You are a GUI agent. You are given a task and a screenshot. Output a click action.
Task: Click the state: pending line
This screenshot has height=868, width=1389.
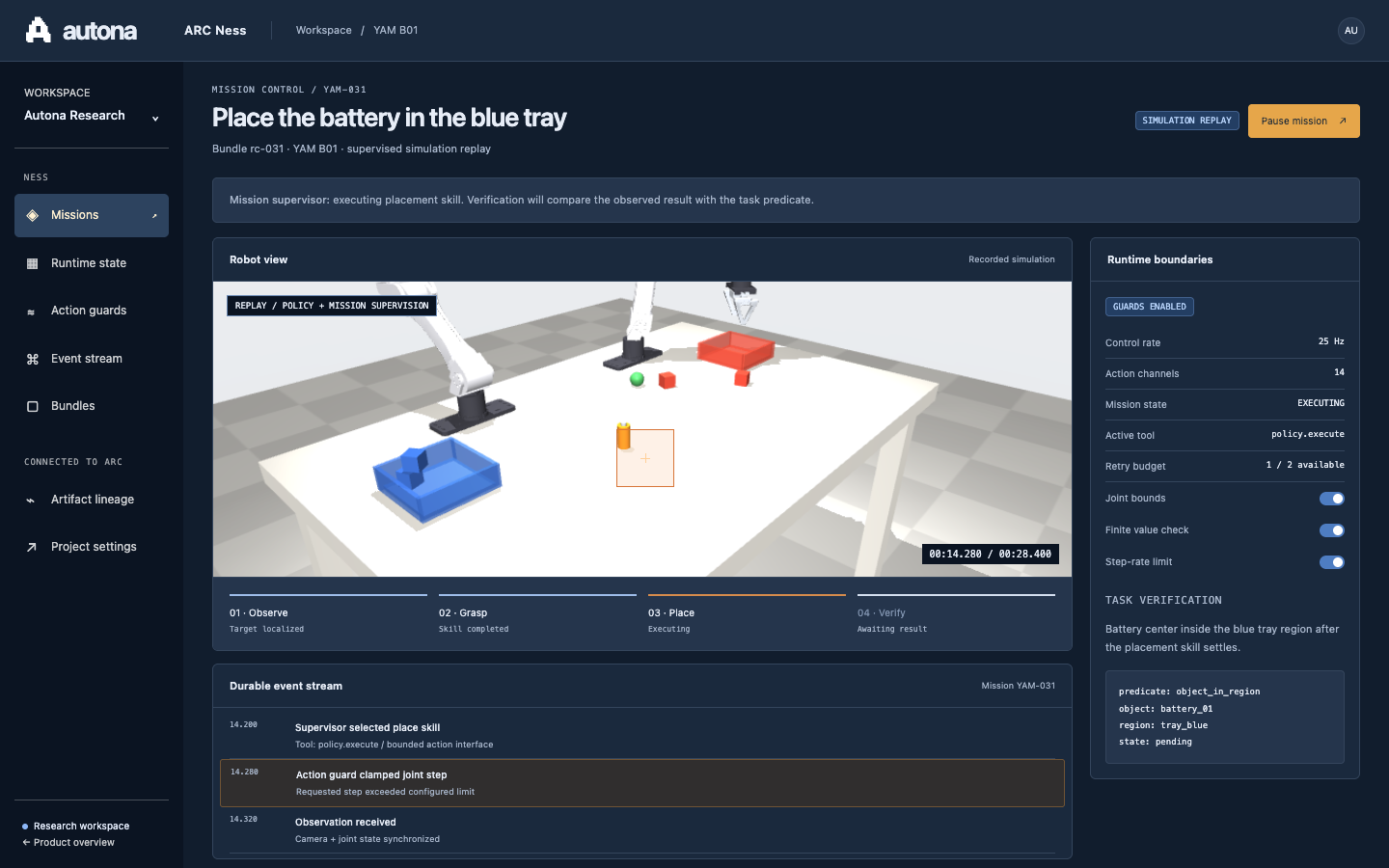(x=1156, y=742)
